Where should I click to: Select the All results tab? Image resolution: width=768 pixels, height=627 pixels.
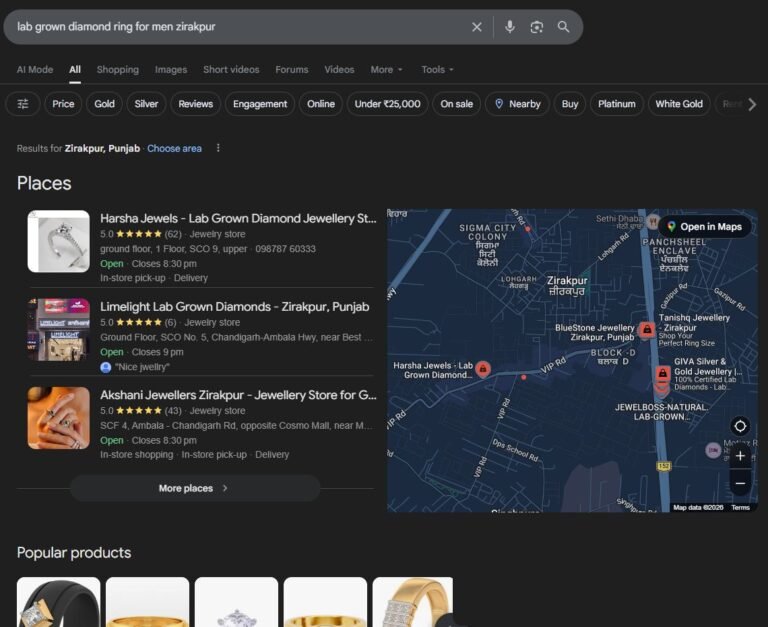[75, 70]
